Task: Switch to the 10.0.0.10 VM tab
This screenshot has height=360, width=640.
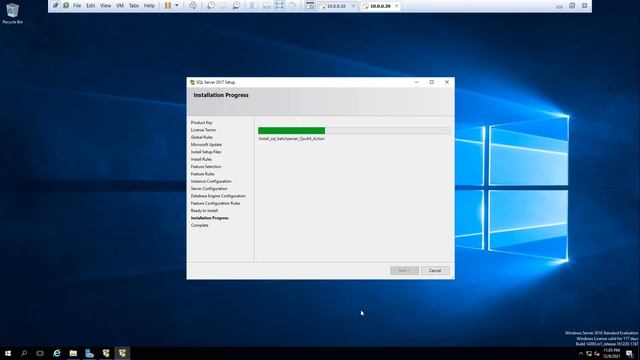Action: pos(336,6)
